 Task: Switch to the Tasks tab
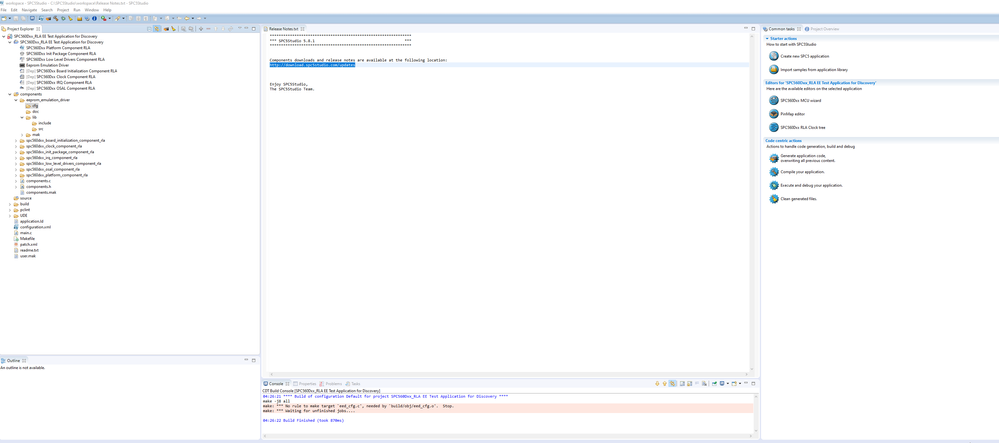[352, 384]
